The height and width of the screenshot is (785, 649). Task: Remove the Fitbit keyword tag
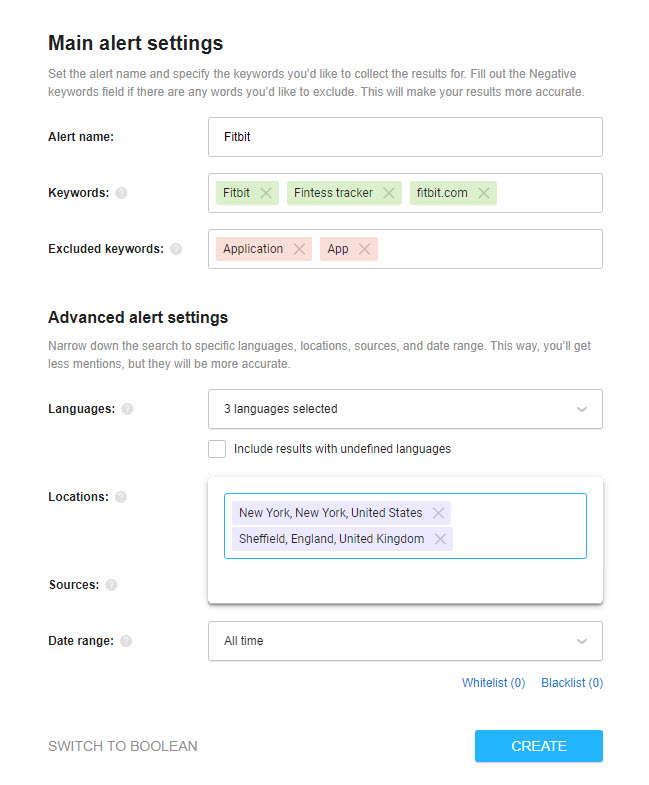pyautogui.click(x=266, y=193)
